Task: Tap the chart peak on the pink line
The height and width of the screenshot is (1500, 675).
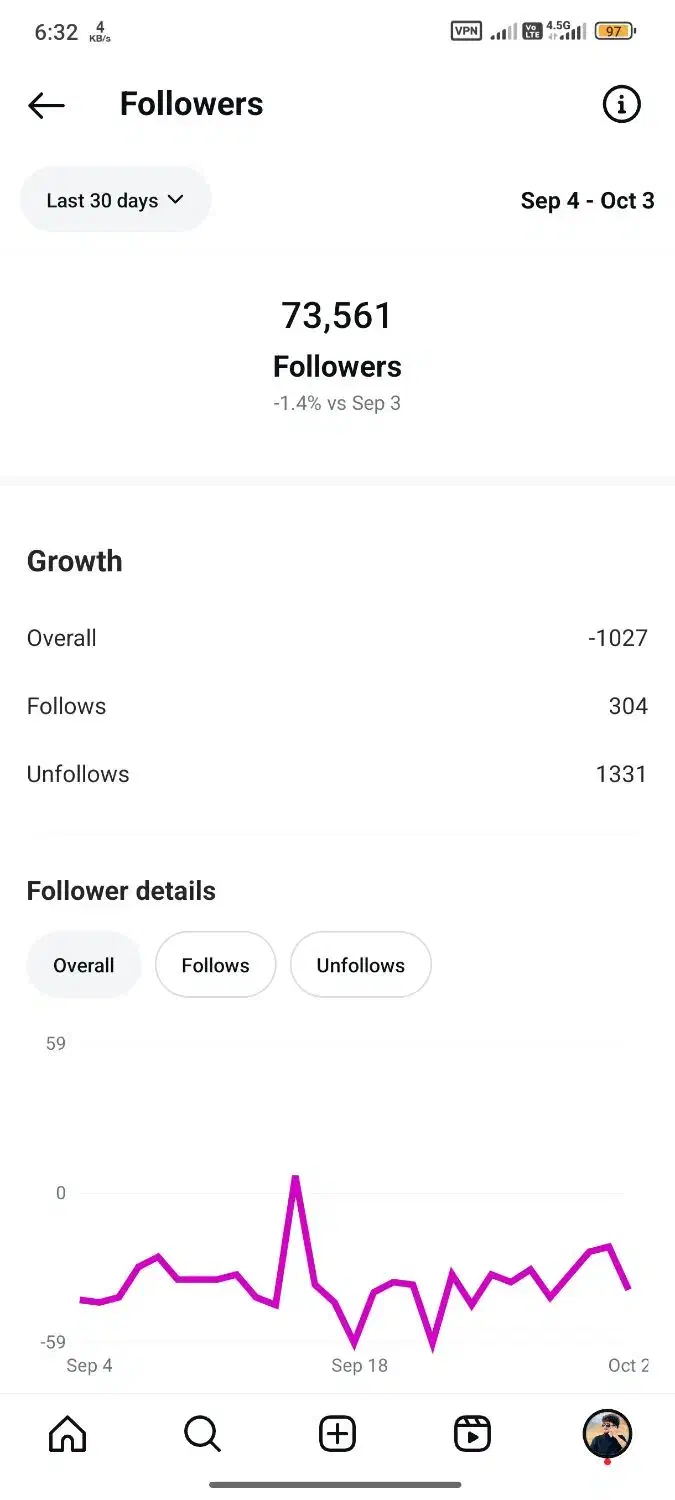Action: pyautogui.click(x=295, y=1178)
